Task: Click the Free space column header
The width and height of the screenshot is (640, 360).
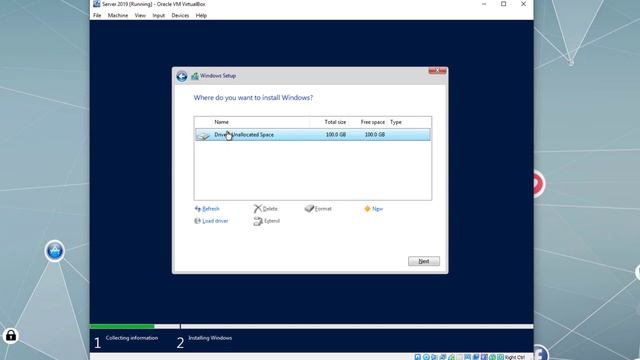Action: point(373,122)
